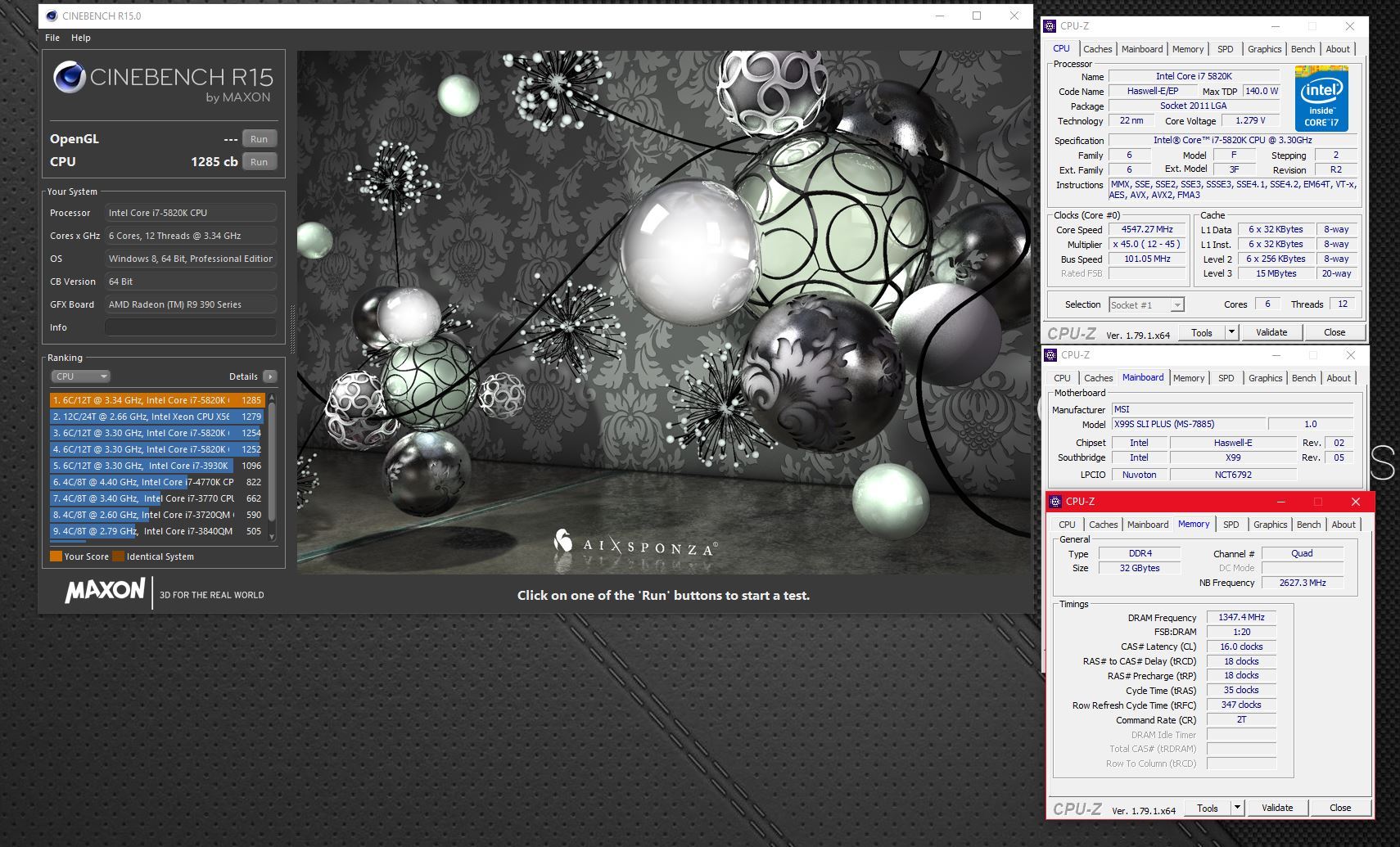Screen dimensions: 1400x847
Task: Switch to Bench tab in bottom CPU-Z window
Action: (1308, 525)
